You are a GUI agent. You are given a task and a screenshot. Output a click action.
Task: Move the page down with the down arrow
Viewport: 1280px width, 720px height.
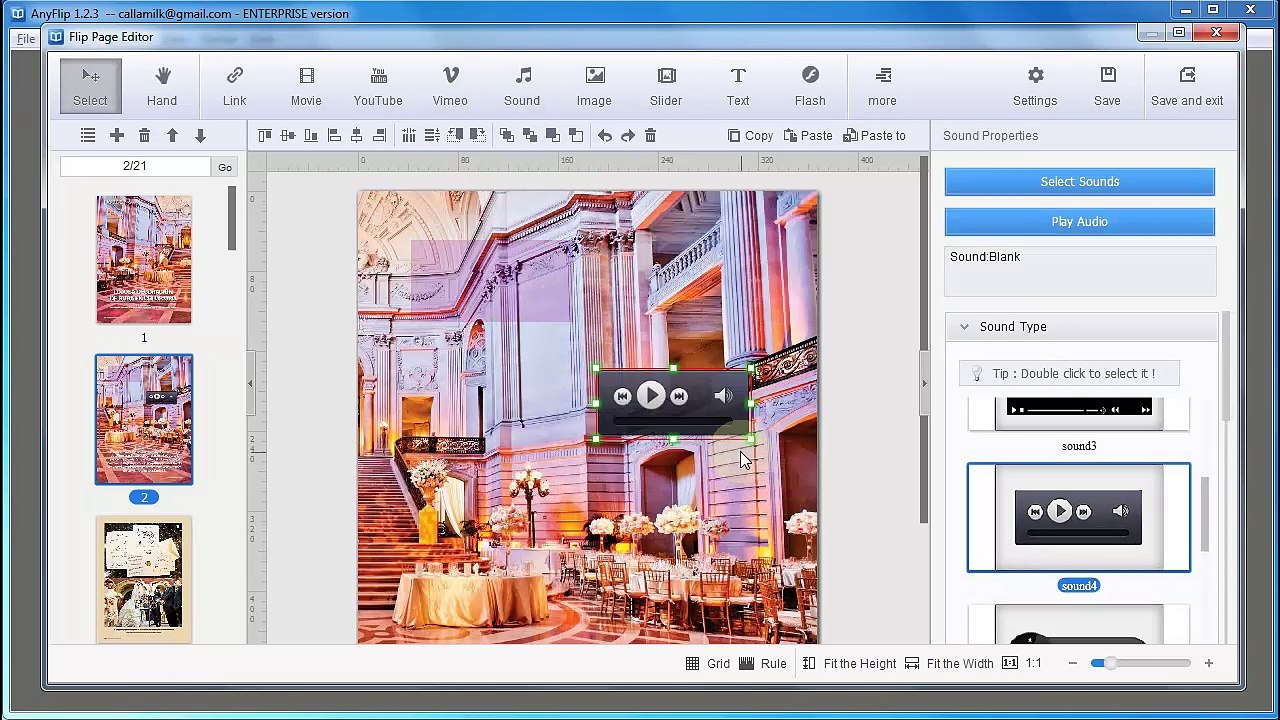200,135
